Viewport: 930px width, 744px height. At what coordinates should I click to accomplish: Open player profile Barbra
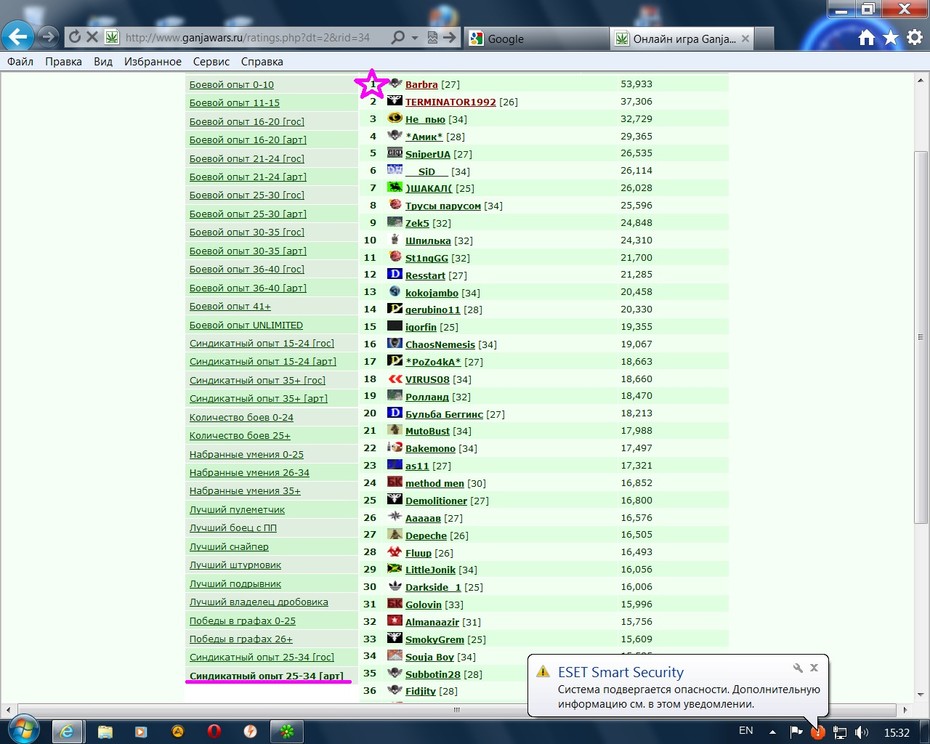click(x=421, y=84)
